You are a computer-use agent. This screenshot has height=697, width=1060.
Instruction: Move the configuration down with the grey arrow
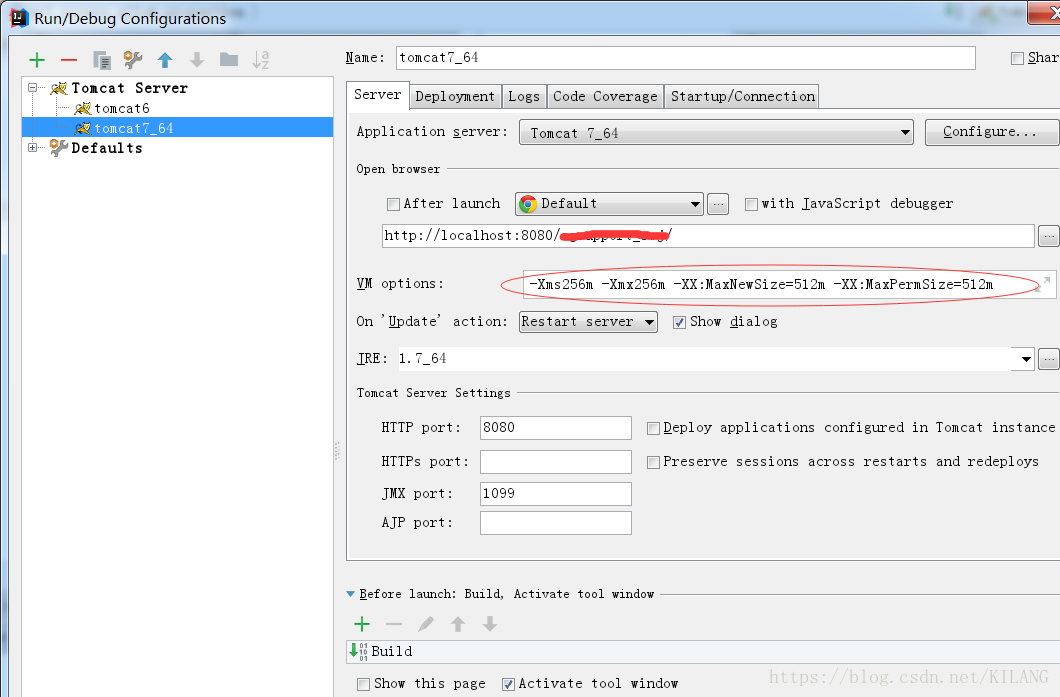tap(197, 60)
